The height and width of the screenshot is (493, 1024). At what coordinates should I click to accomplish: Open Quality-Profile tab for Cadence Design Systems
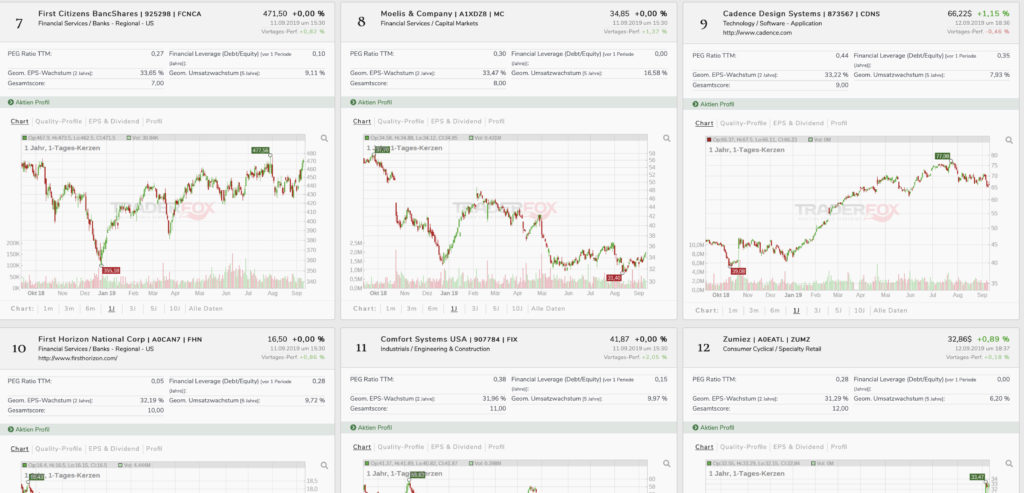click(743, 123)
